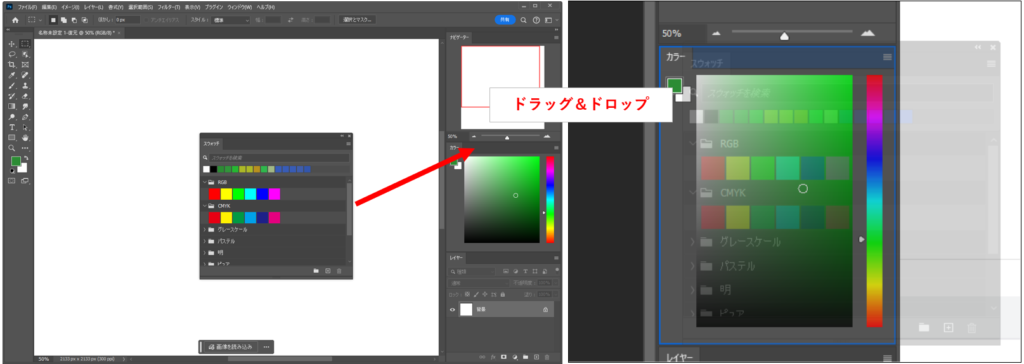Open the スタイル dropdown in options bar
Image resolution: width=1024 pixels, height=364 pixels.
point(231,20)
